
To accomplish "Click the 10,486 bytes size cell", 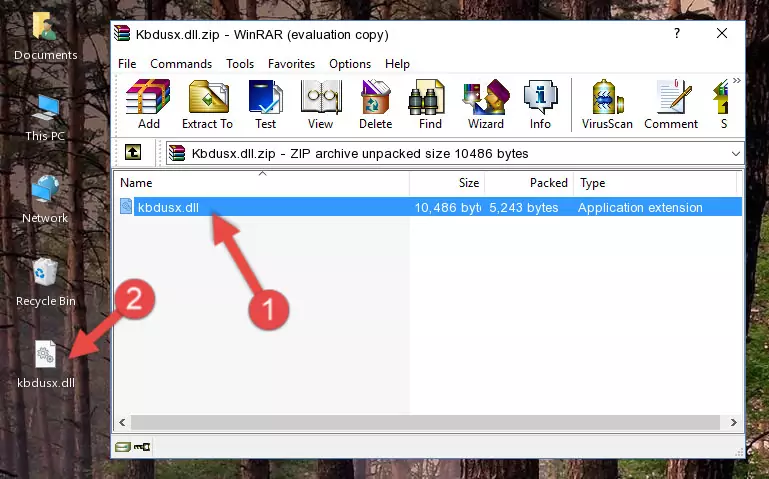I will [x=447, y=207].
